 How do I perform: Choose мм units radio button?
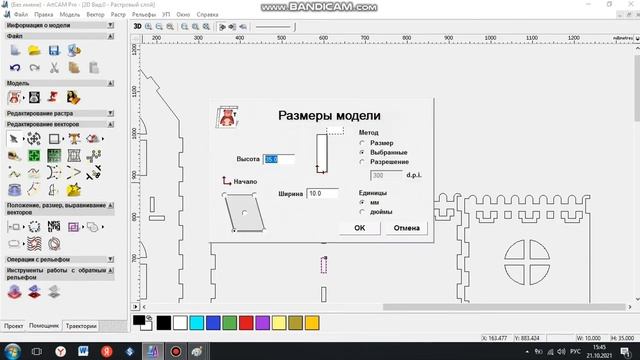click(x=362, y=202)
